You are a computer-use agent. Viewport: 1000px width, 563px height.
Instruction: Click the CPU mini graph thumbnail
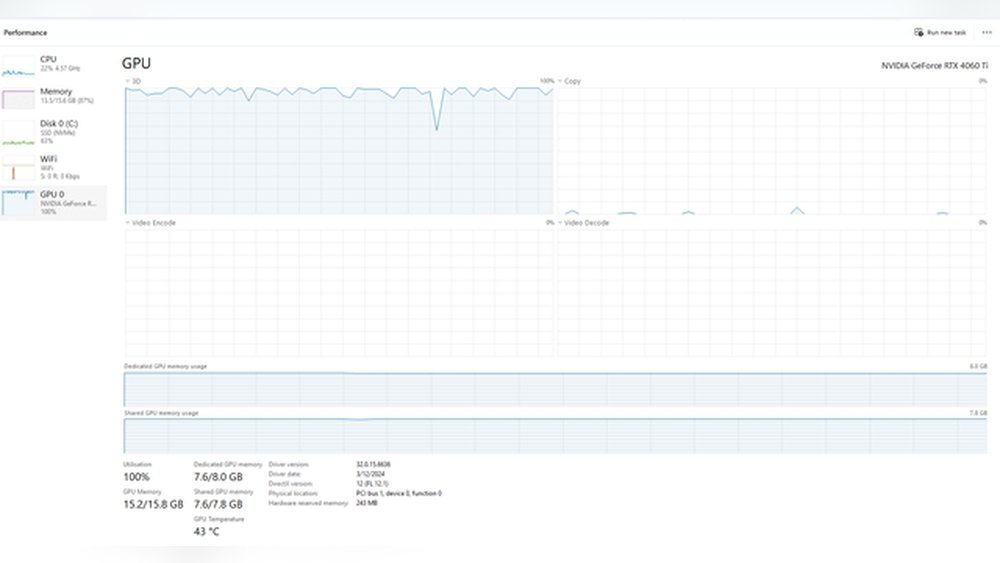(18, 67)
